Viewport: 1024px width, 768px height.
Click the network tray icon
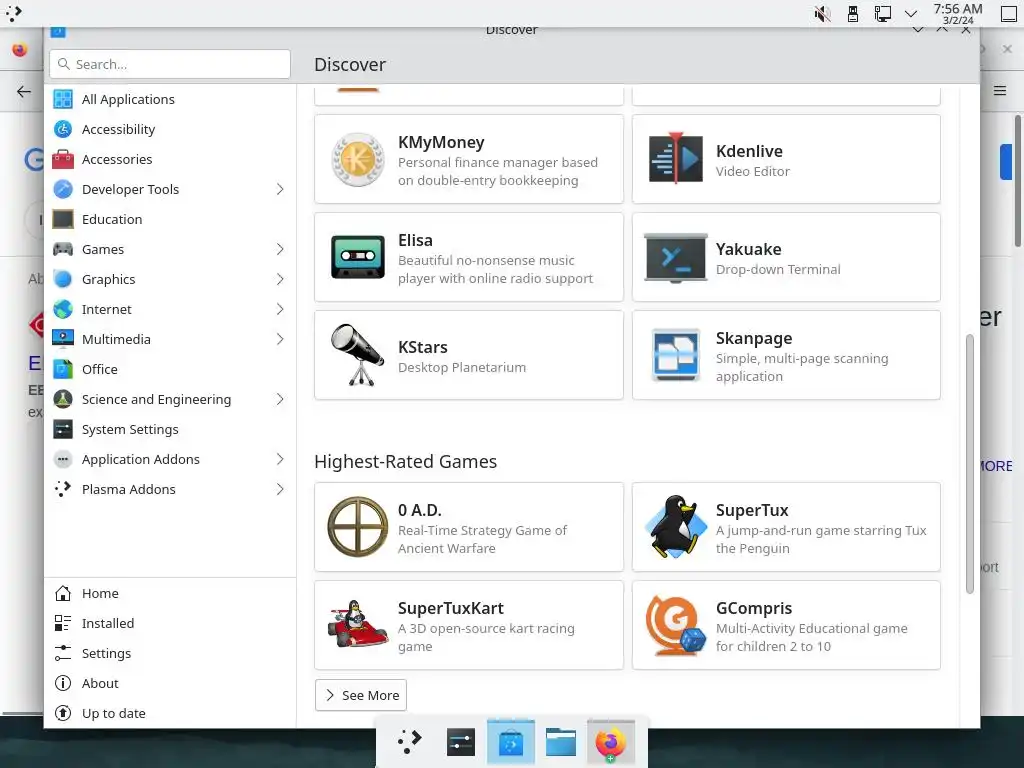(x=882, y=14)
